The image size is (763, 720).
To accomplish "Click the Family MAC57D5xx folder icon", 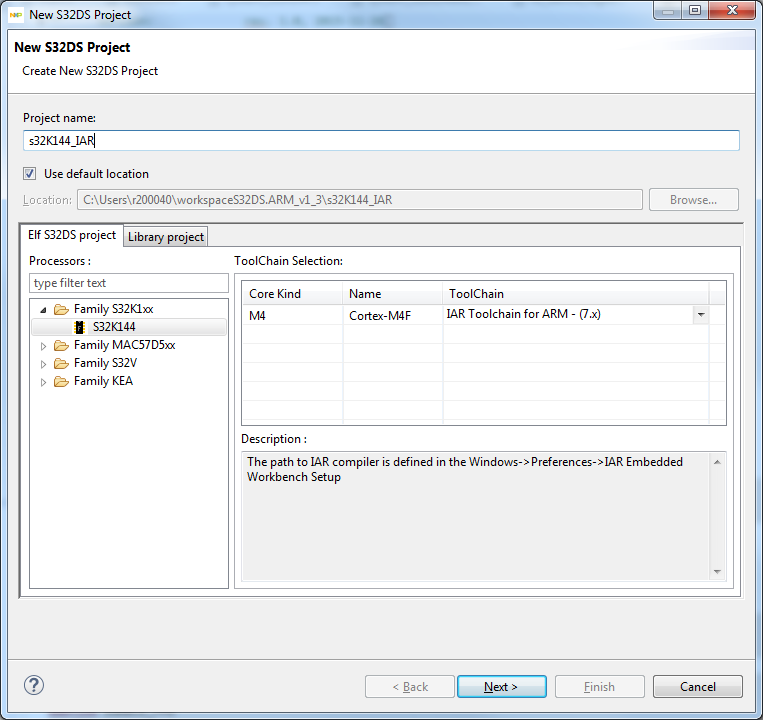I will [61, 345].
